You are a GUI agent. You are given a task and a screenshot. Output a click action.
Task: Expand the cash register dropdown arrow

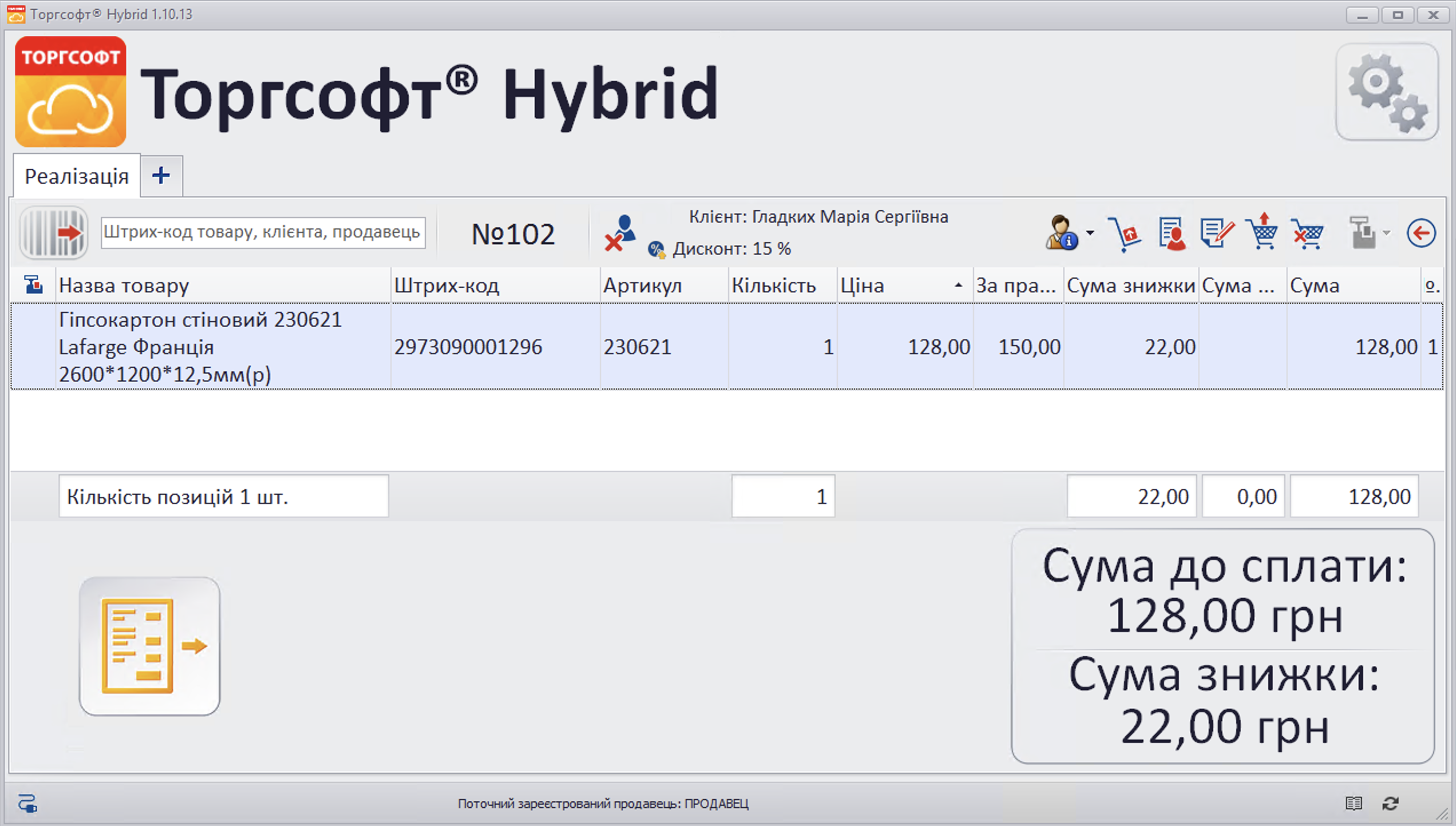[x=1387, y=233]
